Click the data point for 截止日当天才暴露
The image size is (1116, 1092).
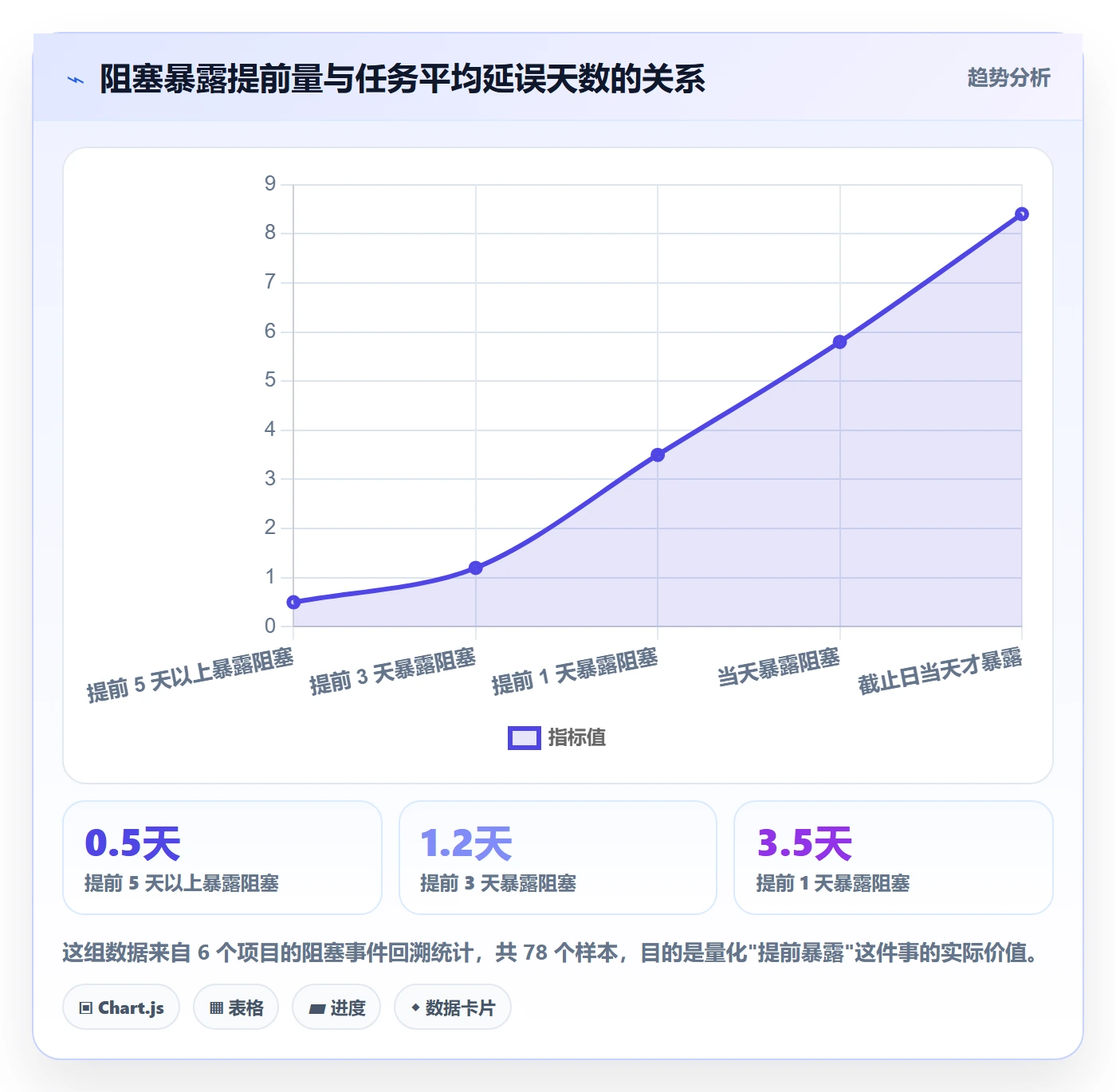pos(1022,214)
